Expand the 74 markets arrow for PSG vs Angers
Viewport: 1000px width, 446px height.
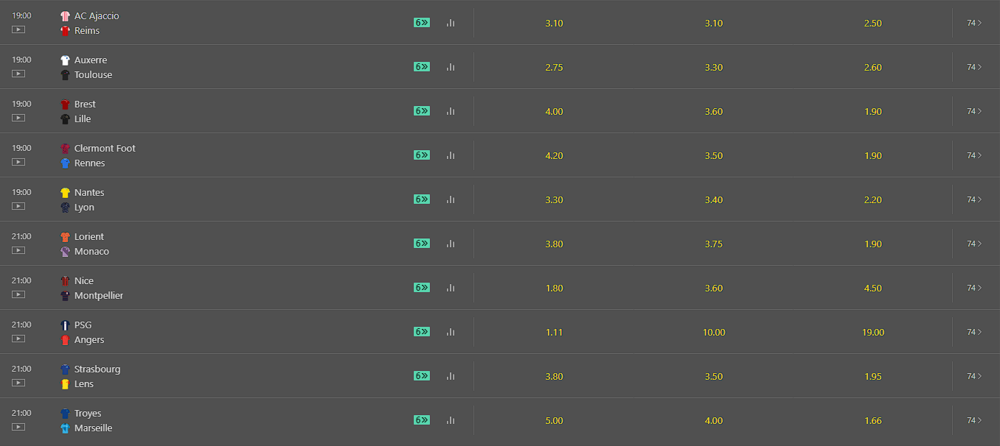click(973, 332)
